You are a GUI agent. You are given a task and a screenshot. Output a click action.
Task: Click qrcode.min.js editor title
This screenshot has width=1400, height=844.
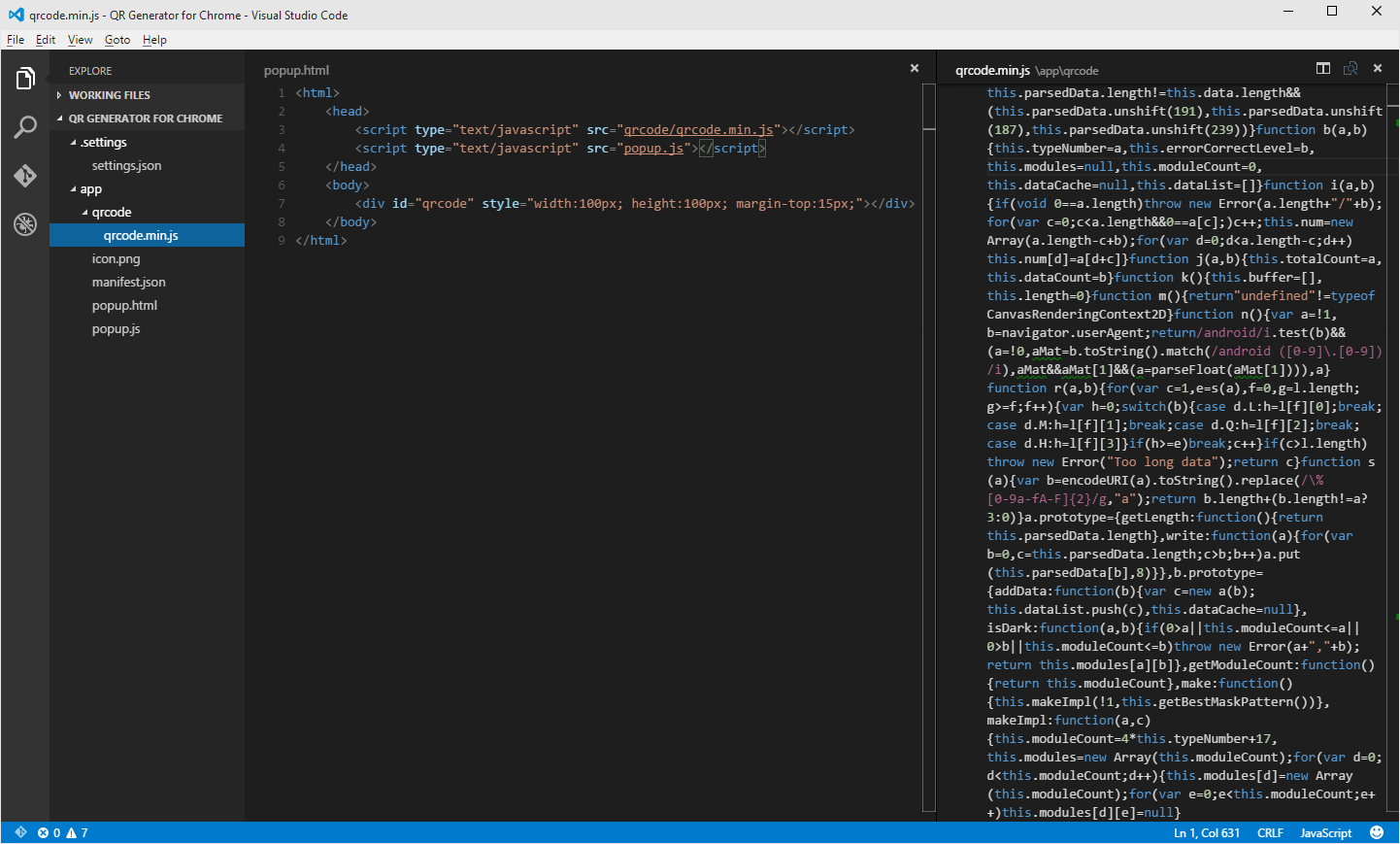pyautogui.click(x=992, y=70)
